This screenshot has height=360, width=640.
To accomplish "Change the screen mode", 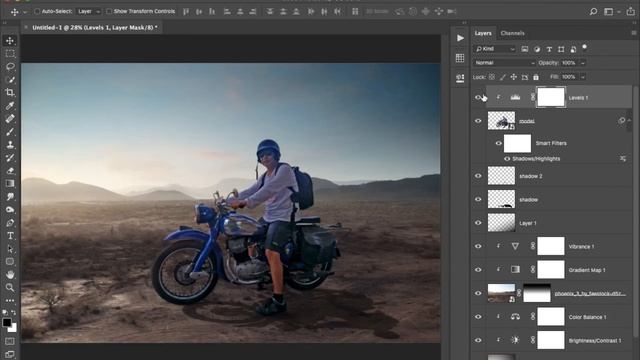I will [x=10, y=354].
